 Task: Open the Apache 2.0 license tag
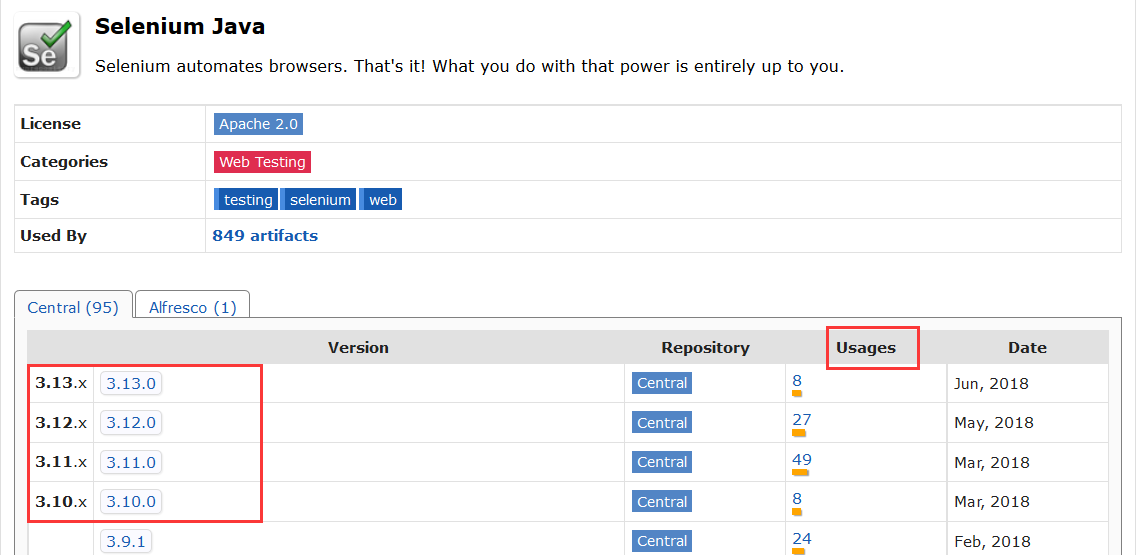coord(258,124)
